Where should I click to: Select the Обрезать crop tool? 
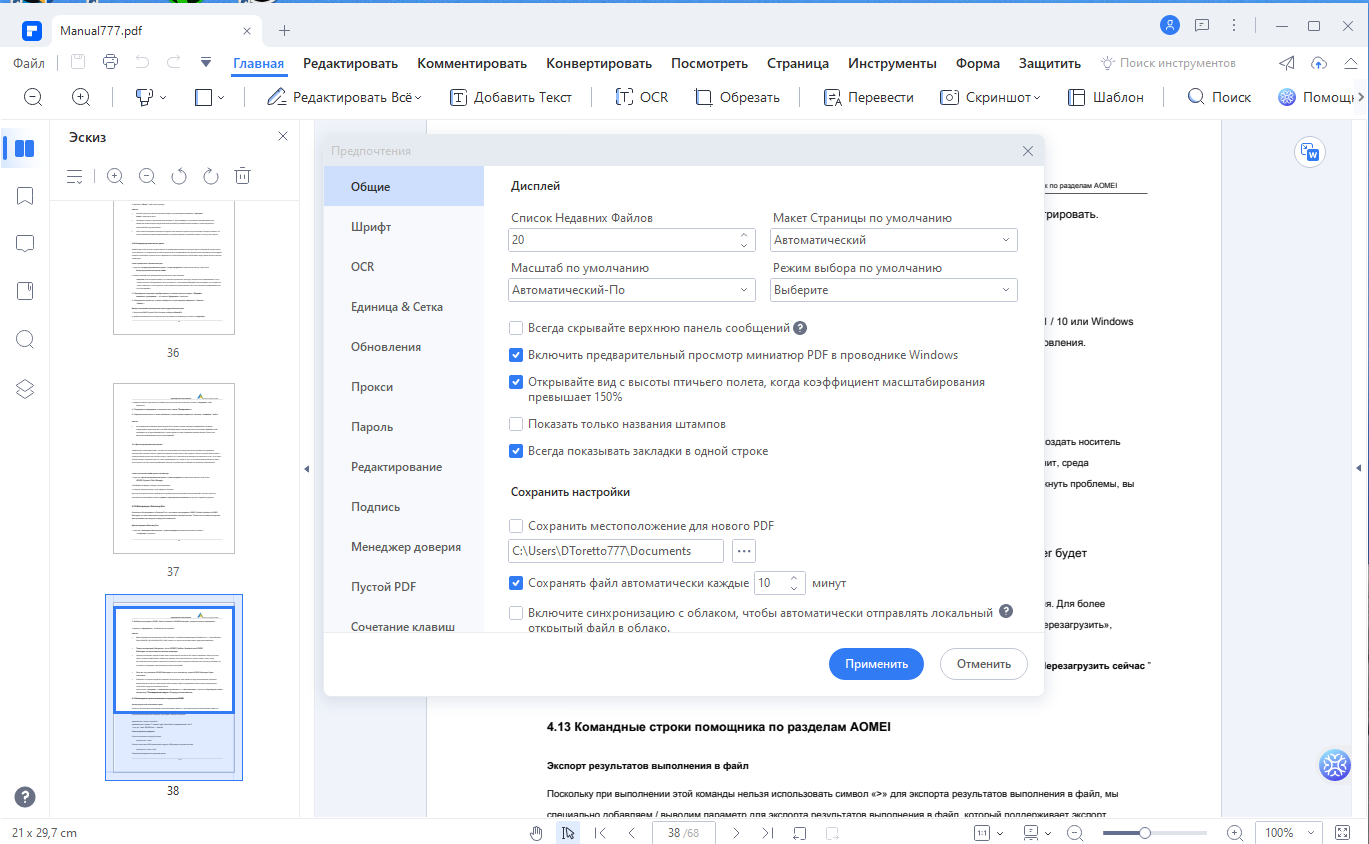tap(737, 97)
